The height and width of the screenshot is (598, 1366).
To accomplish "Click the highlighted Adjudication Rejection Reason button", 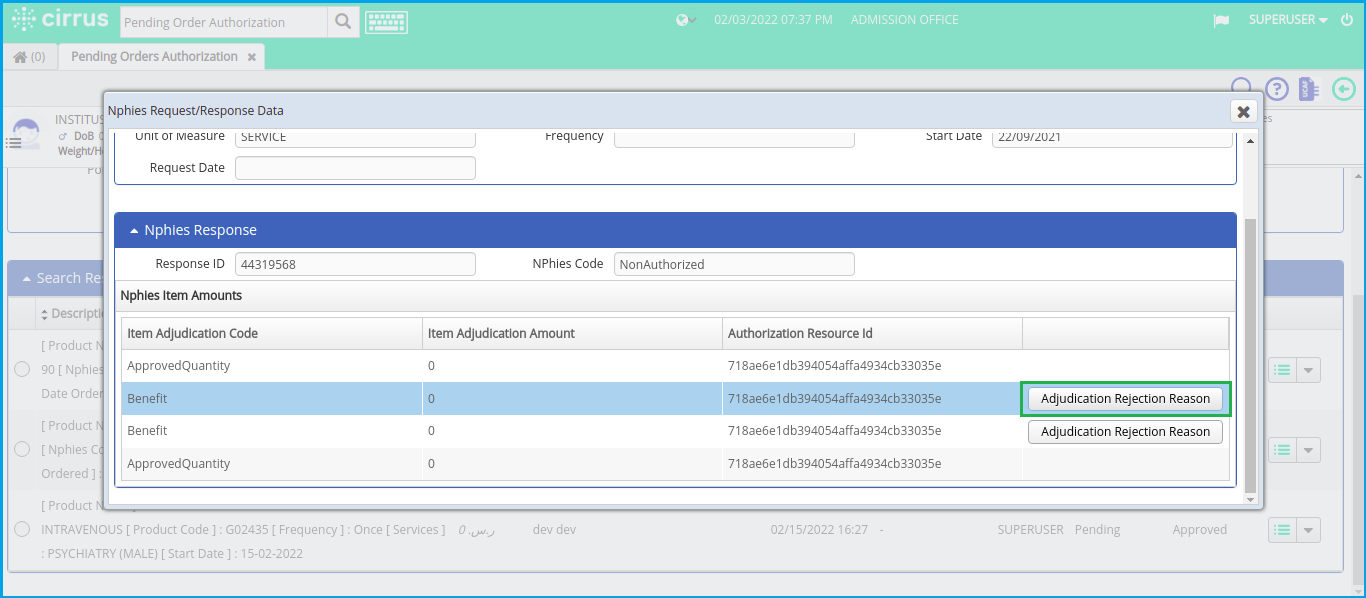I will click(1125, 398).
